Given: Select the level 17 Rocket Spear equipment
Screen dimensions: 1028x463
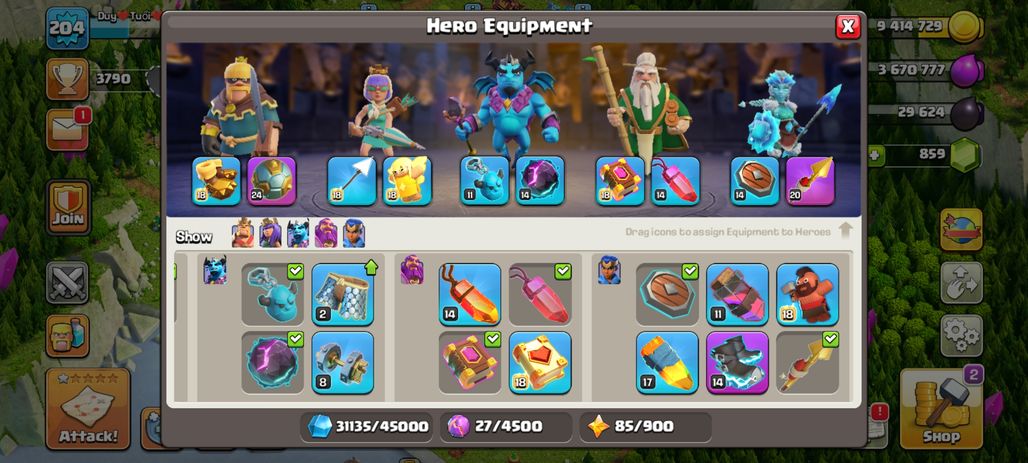Looking at the screenshot, I should pos(667,363).
